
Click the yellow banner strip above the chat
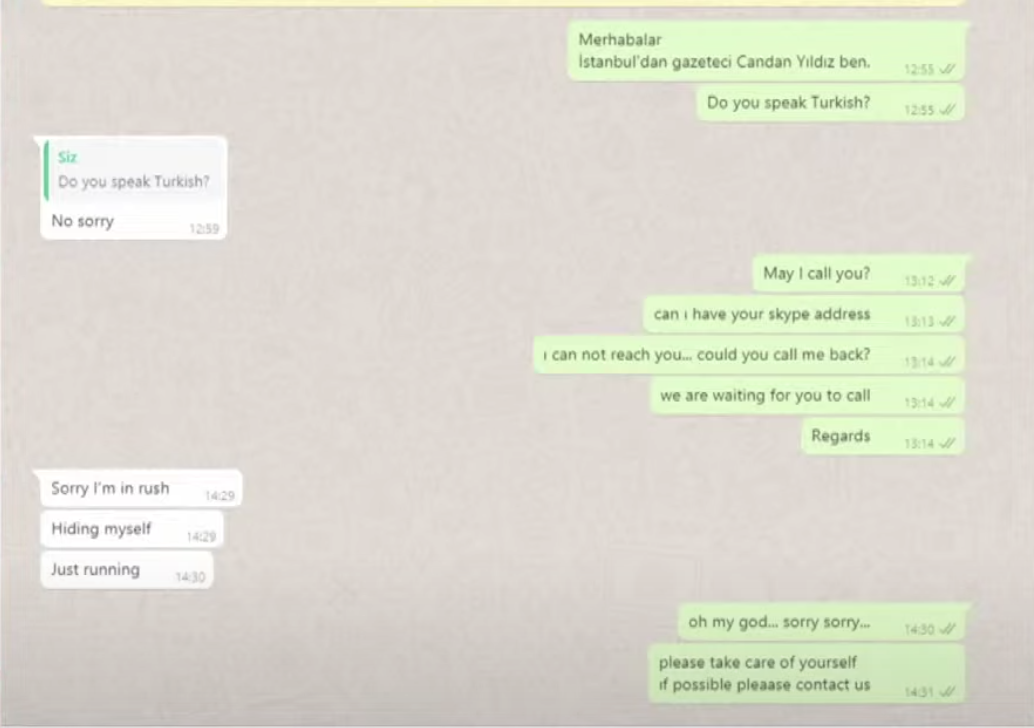(x=502, y=3)
